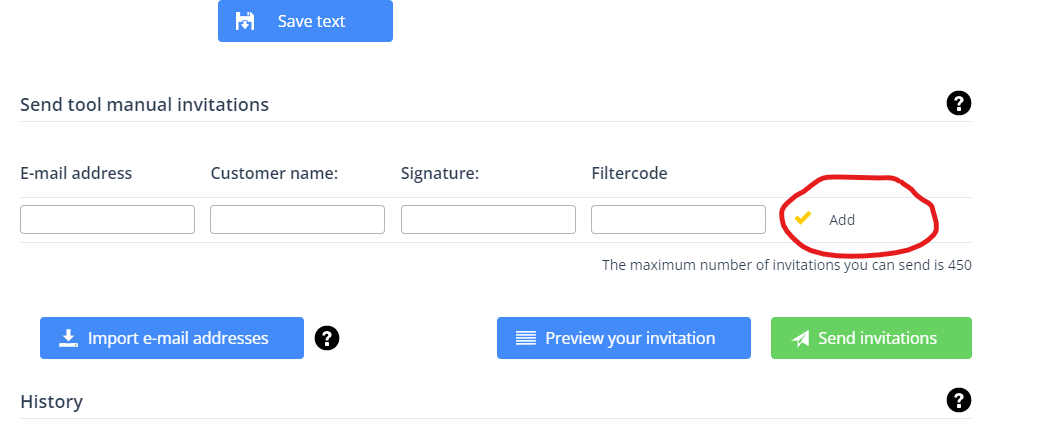Show help for the History section
This screenshot has height=436, width=1048.
(x=958, y=401)
